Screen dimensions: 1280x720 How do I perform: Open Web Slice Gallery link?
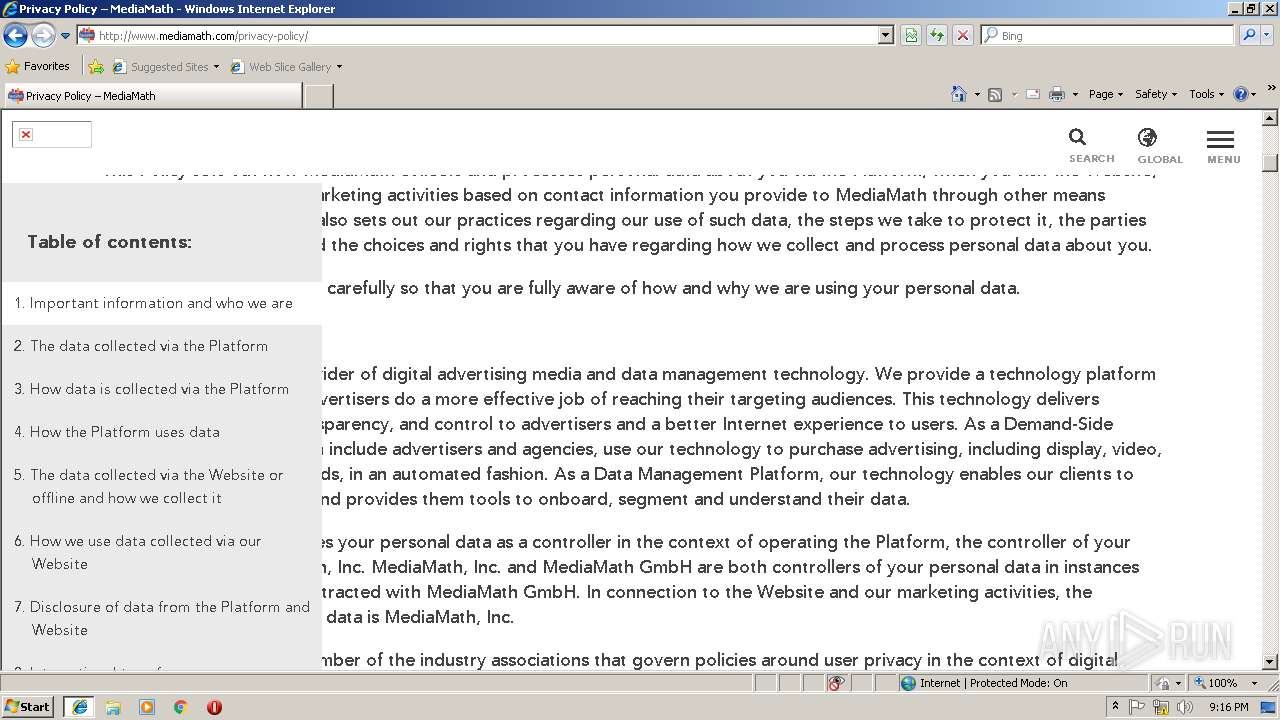pyautogui.click(x=286, y=67)
